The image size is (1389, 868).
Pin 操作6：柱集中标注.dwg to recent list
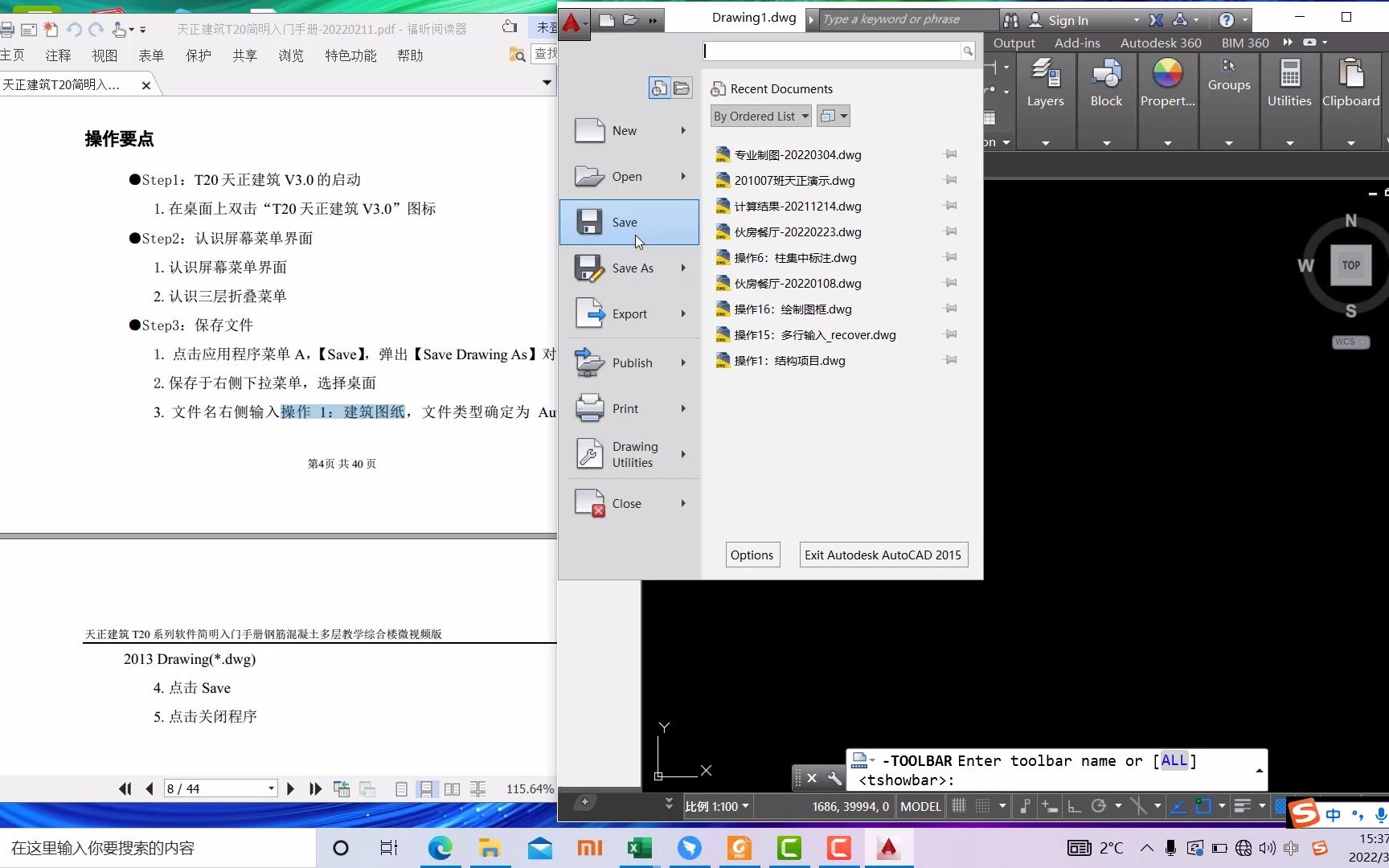point(951,257)
